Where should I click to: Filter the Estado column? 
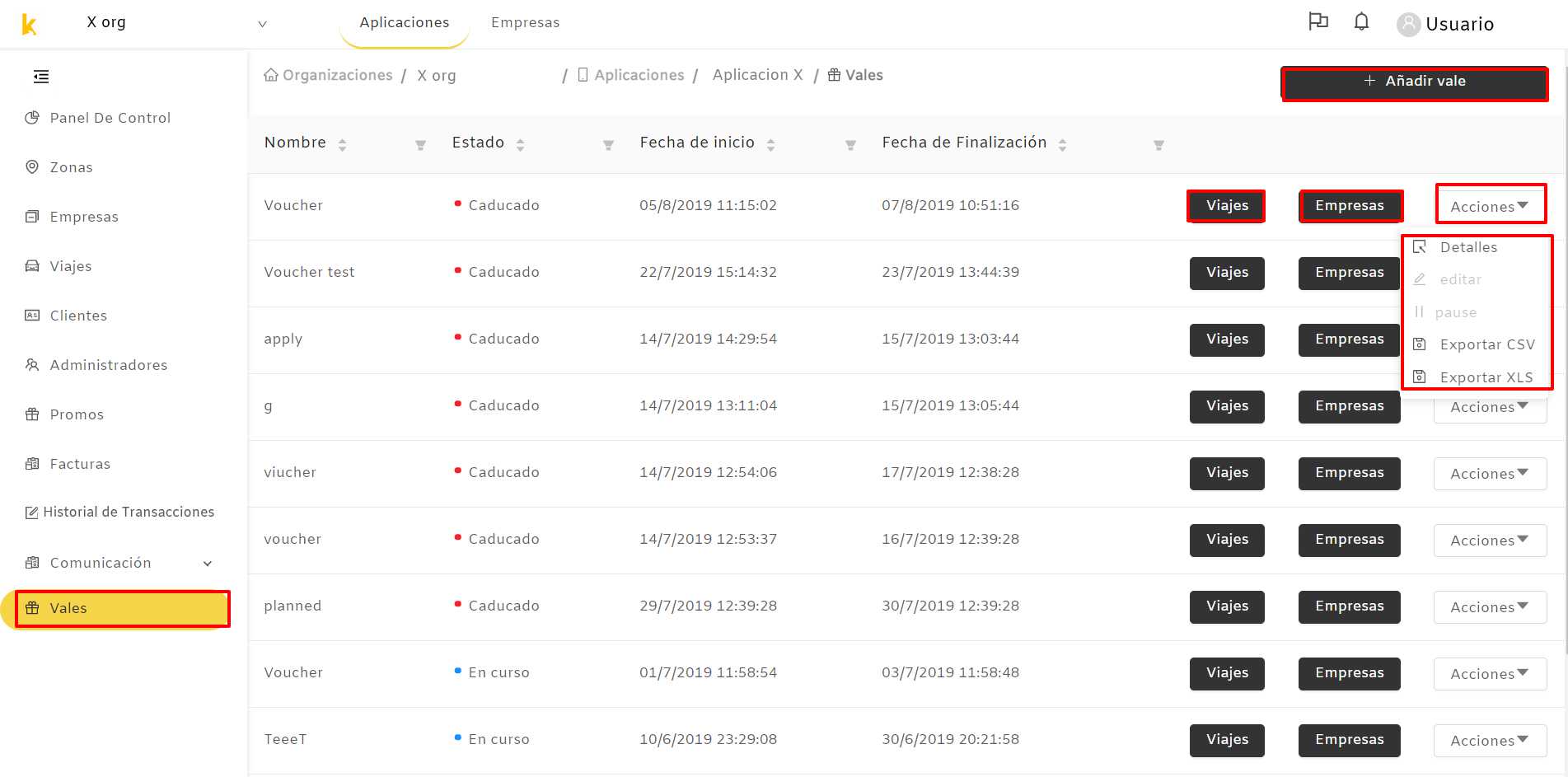point(608,145)
